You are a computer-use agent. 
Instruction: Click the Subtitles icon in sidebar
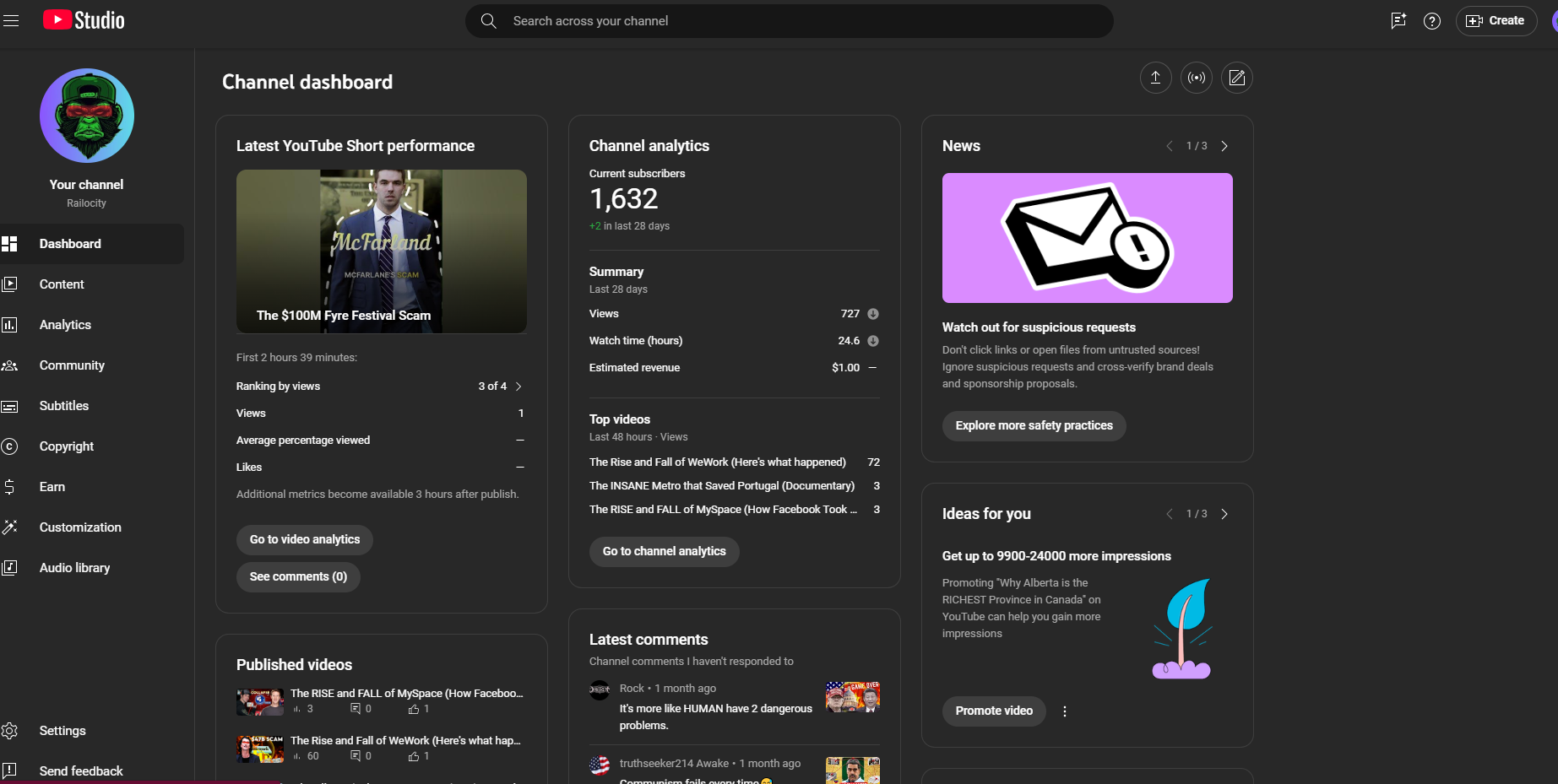point(9,406)
